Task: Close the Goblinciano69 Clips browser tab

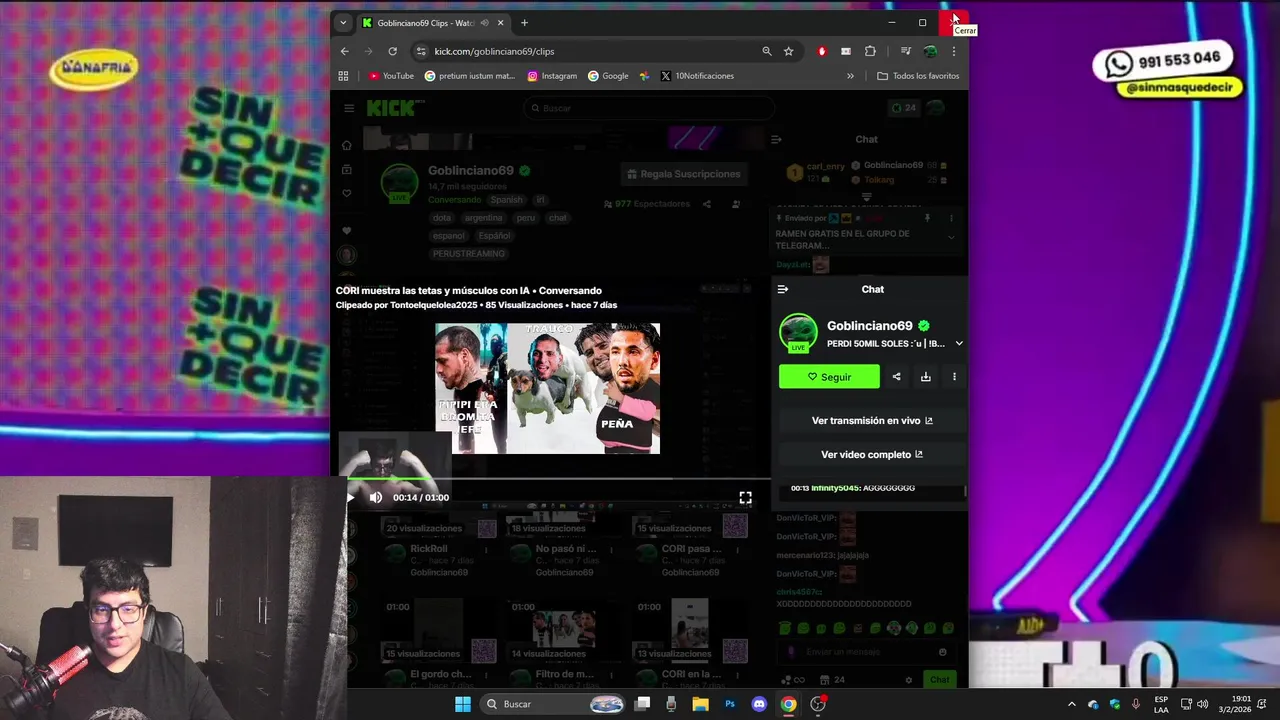Action: [x=500, y=23]
